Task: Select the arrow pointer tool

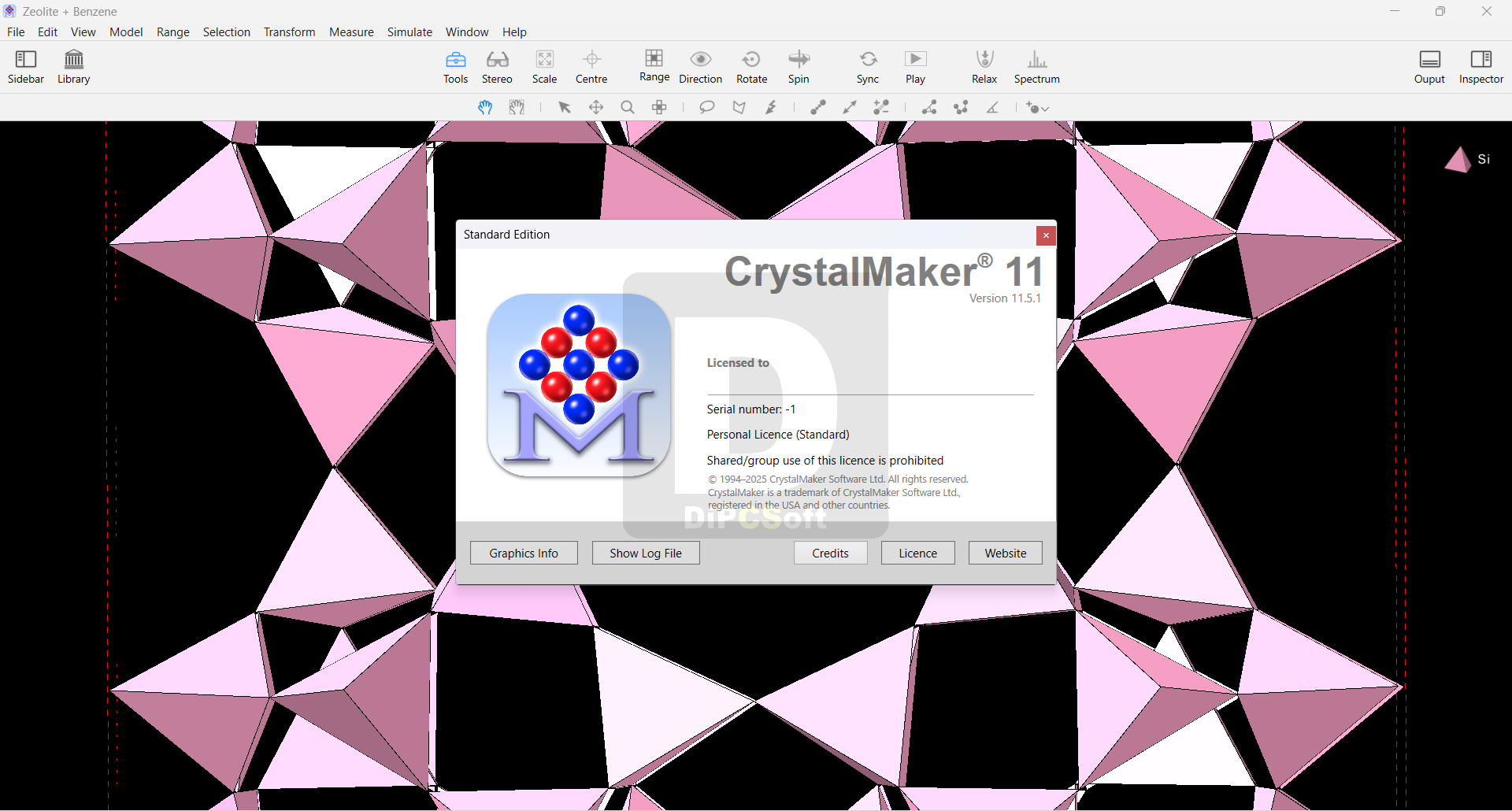Action: coord(565,107)
